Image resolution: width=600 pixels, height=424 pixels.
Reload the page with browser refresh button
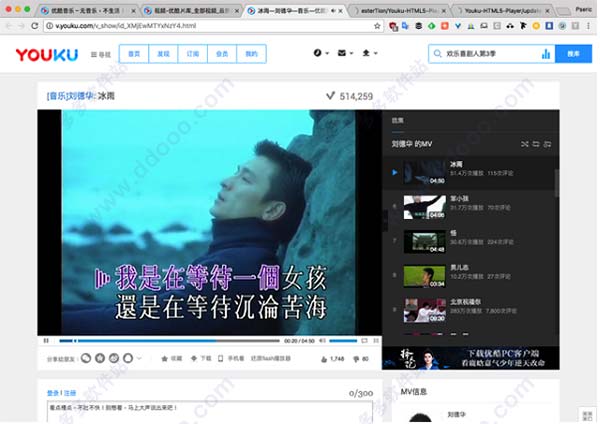tap(34, 26)
